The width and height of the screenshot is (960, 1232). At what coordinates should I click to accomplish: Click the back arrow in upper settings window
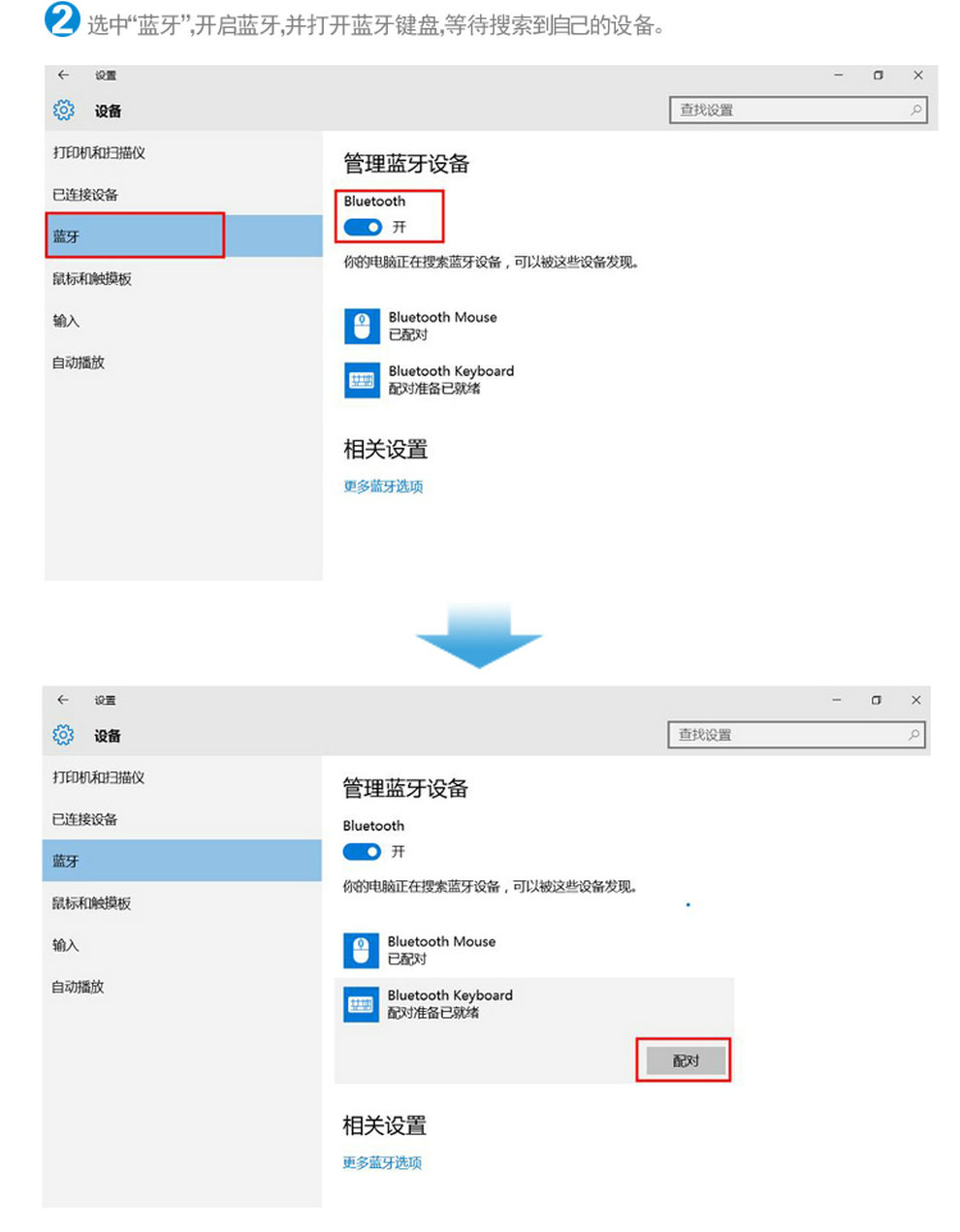point(63,75)
